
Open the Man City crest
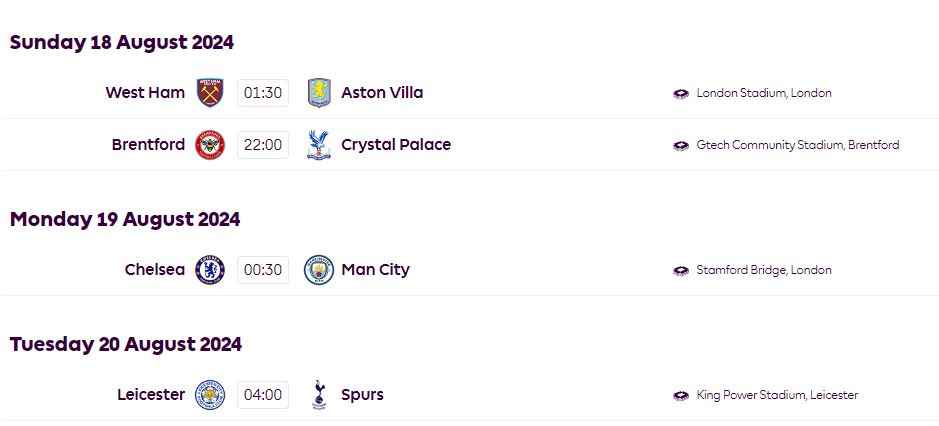319,270
